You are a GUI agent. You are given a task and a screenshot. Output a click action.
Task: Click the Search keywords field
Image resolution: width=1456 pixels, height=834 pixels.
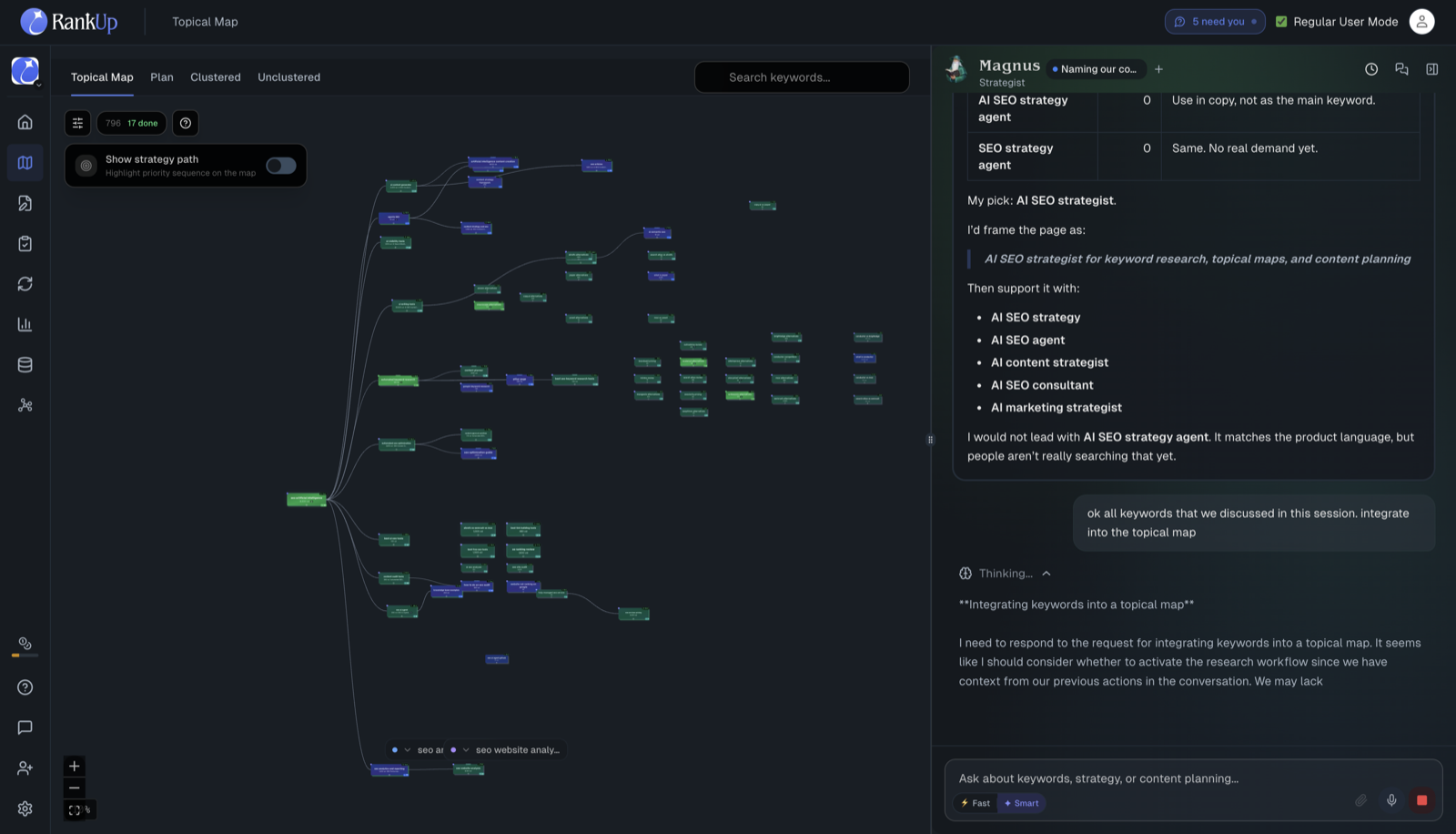pos(802,77)
